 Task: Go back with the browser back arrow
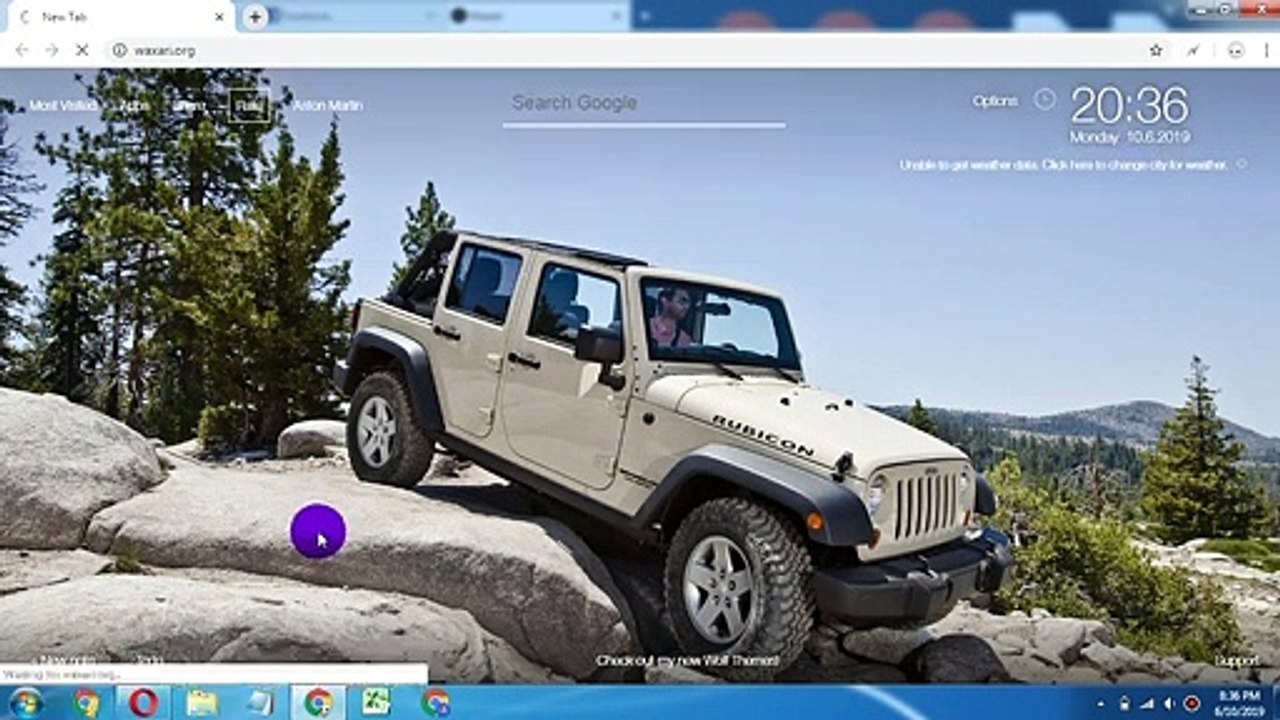22,50
